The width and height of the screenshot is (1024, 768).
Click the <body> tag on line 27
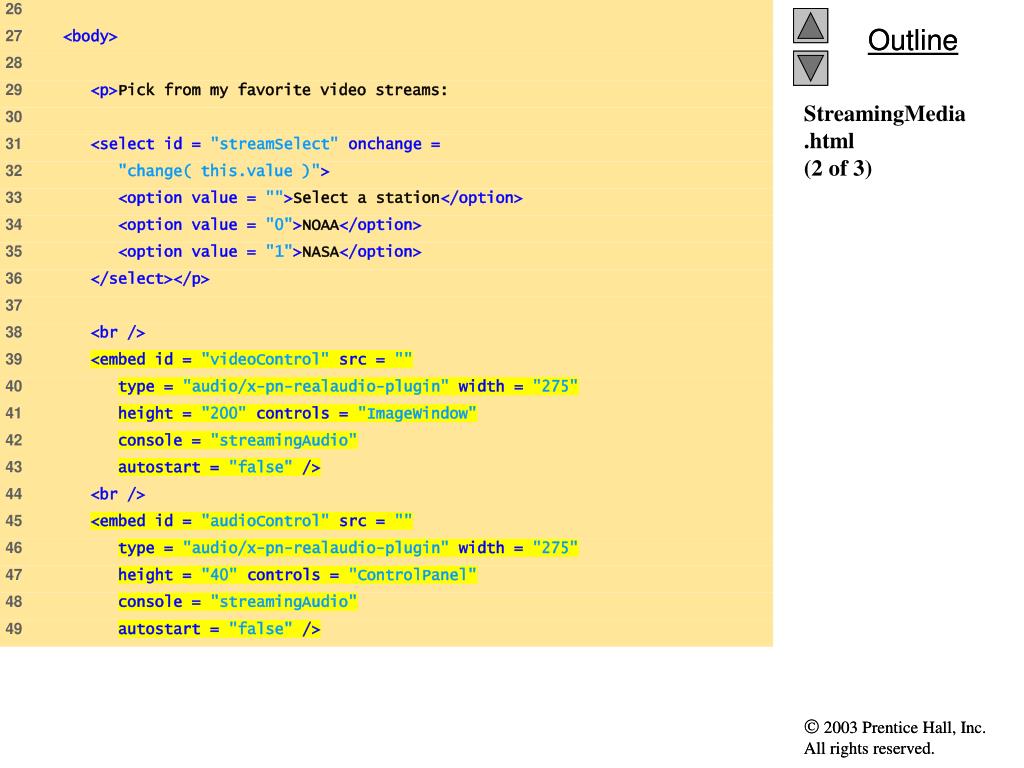pyautogui.click(x=90, y=36)
